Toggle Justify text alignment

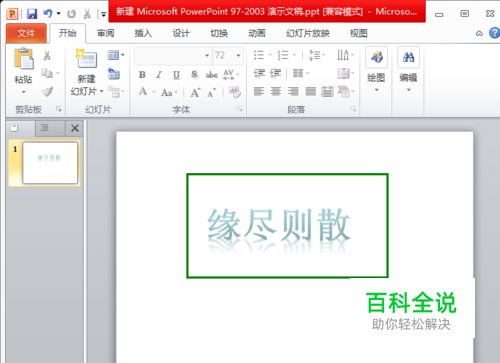click(311, 91)
